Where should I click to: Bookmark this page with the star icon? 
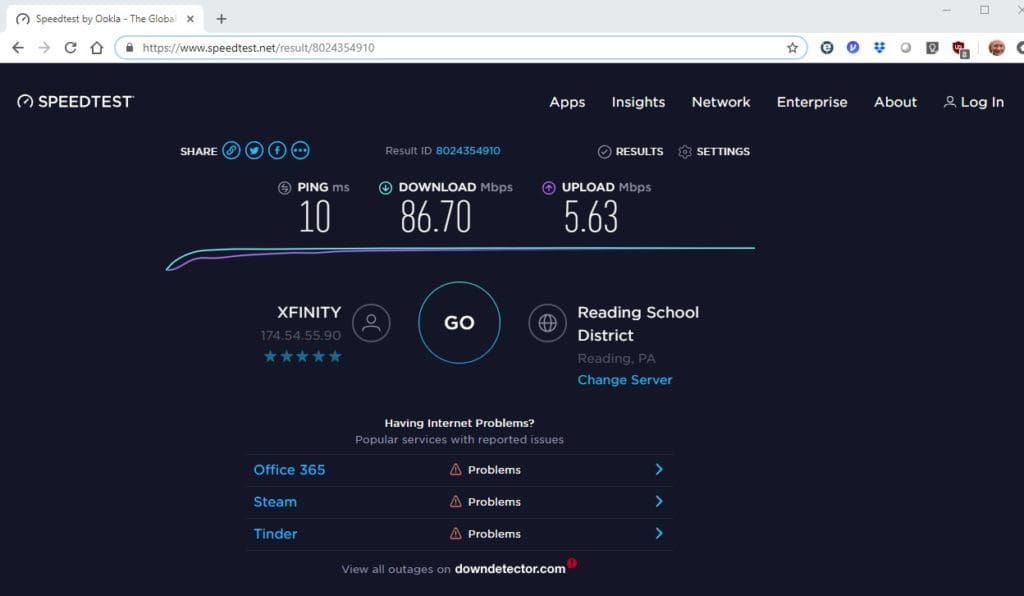point(792,48)
